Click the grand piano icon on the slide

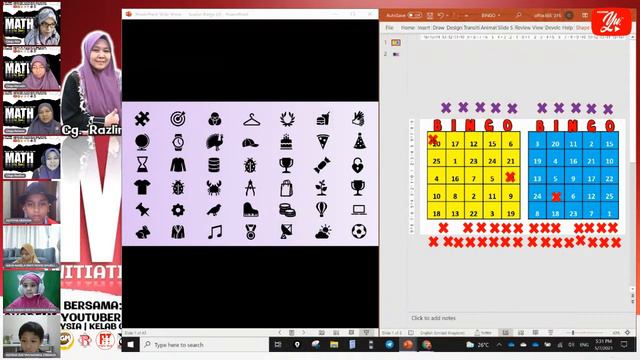250,209
